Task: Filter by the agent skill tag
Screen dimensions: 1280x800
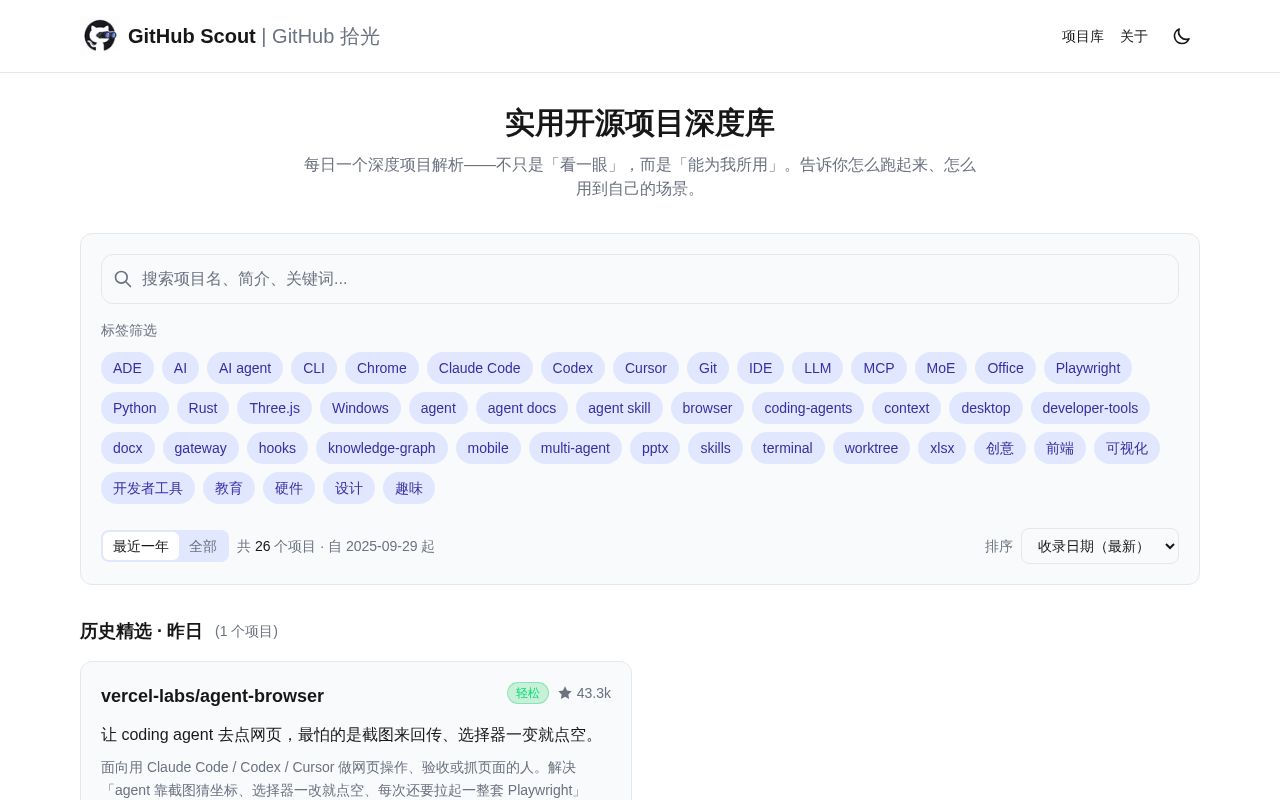Action: point(619,408)
